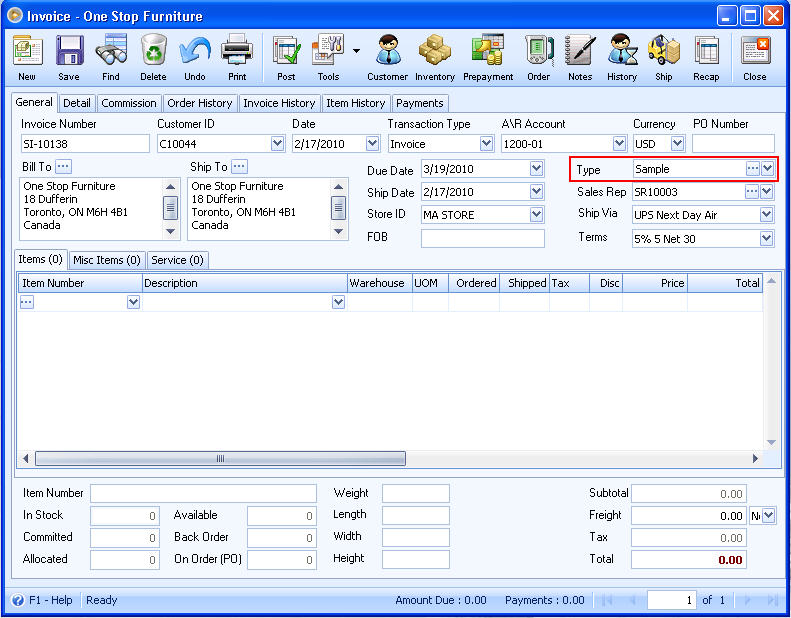Click the Freight amount field
The width and height of the screenshot is (791, 618).
[x=689, y=516]
